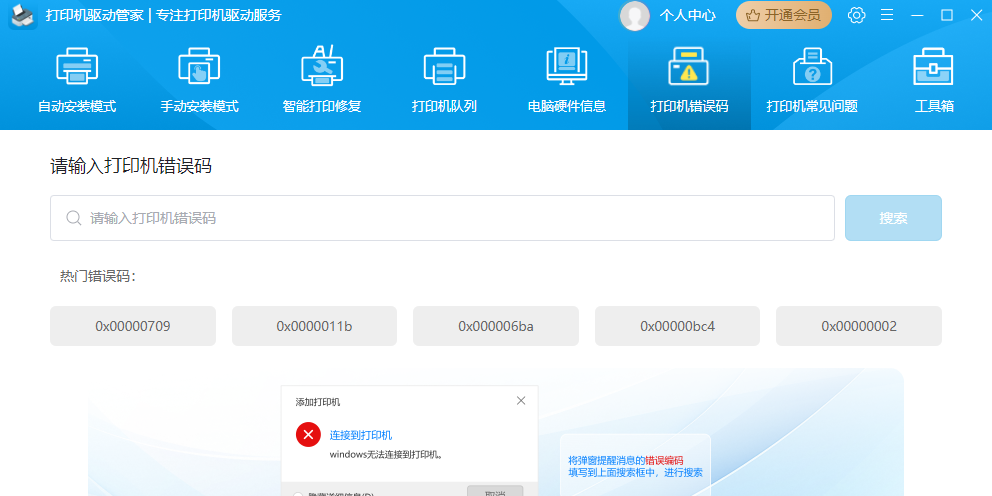Pick error code 0x00000bc4

[x=677, y=326]
